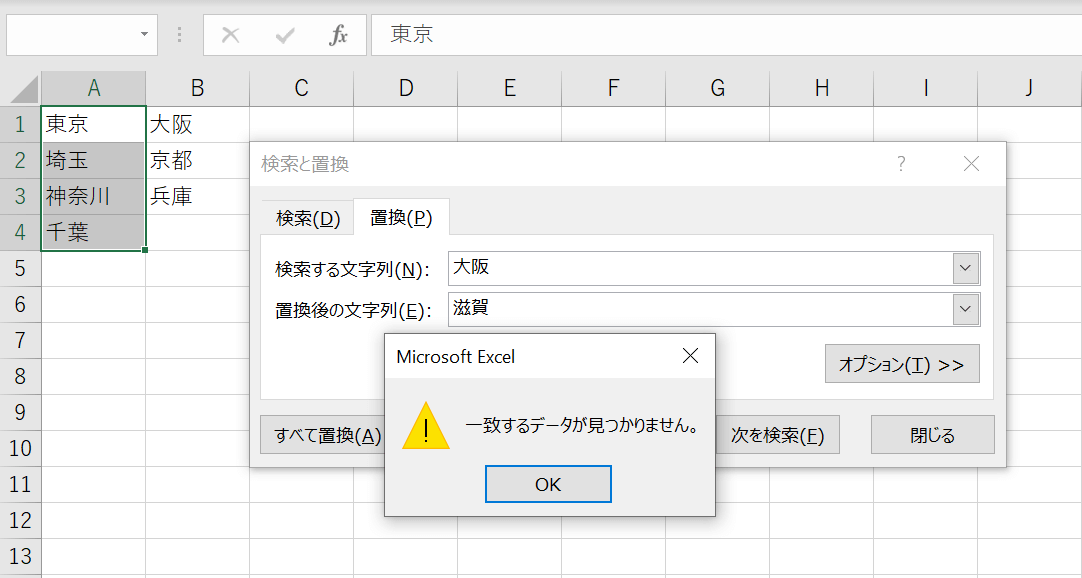Open the 置換後の文字列 dropdown list

(965, 309)
